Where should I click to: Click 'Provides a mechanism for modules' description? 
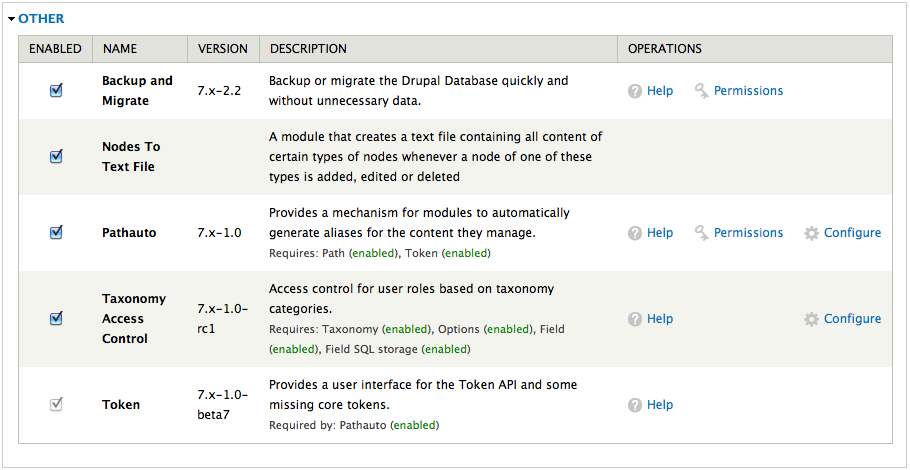[420, 223]
